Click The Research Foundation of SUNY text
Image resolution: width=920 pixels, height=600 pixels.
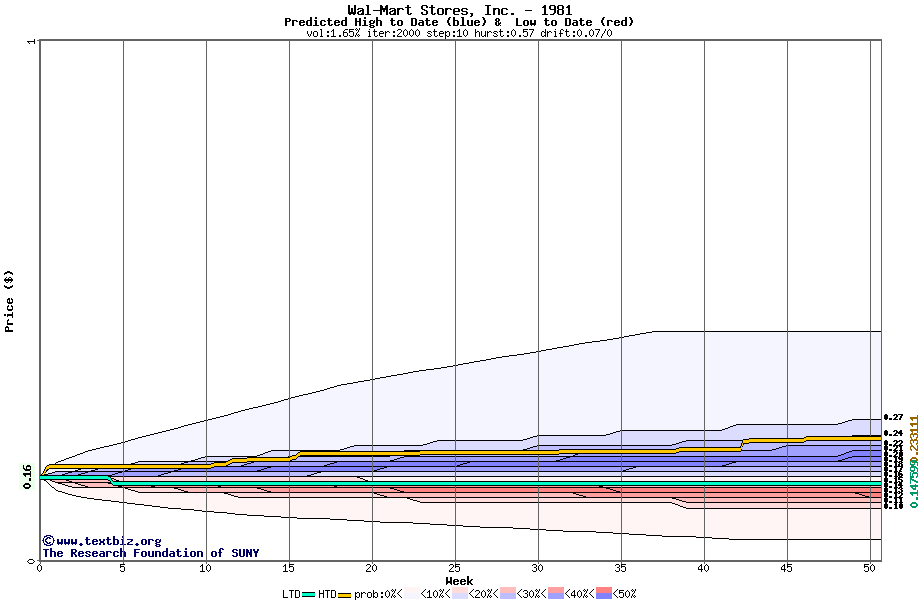[150, 553]
